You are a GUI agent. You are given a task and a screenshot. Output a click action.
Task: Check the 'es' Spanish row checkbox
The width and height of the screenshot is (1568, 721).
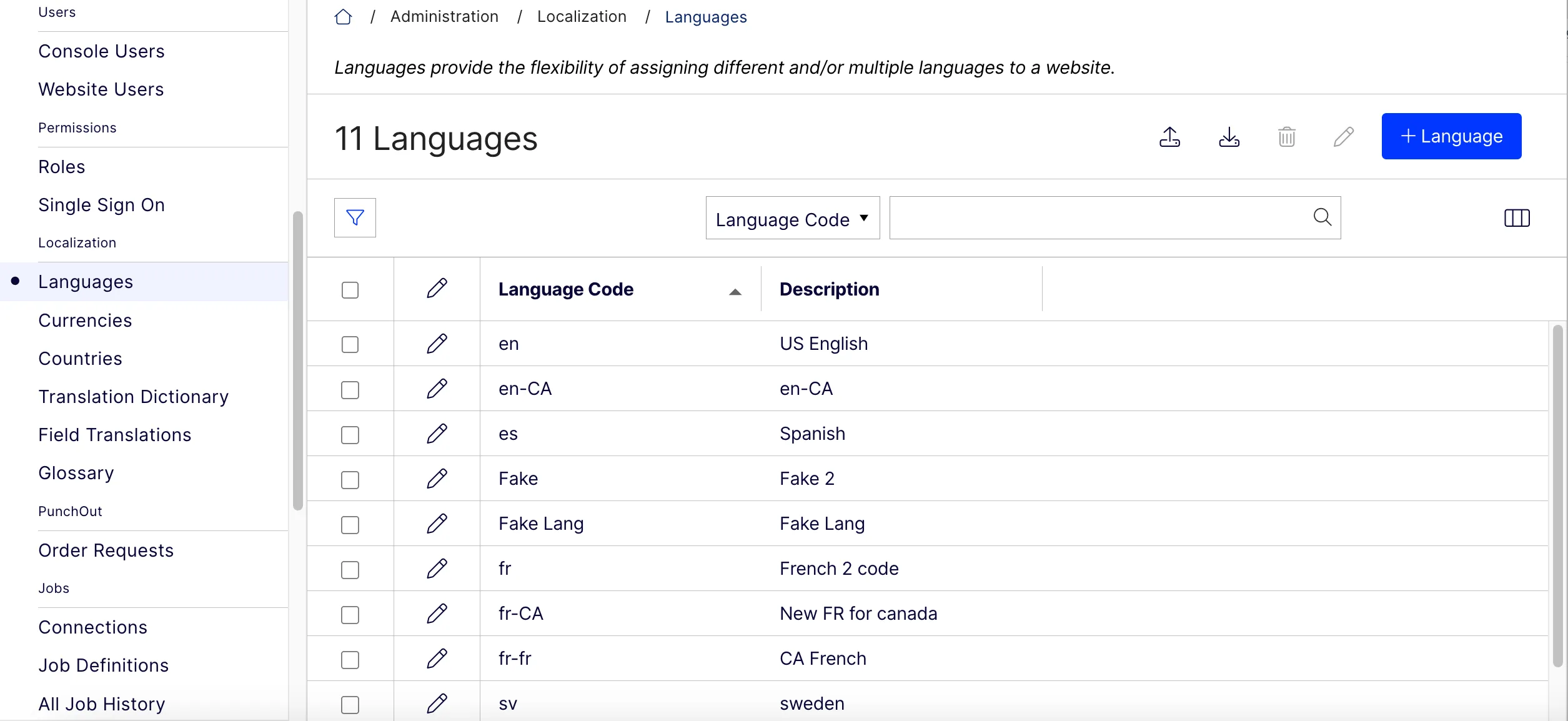tap(350, 435)
